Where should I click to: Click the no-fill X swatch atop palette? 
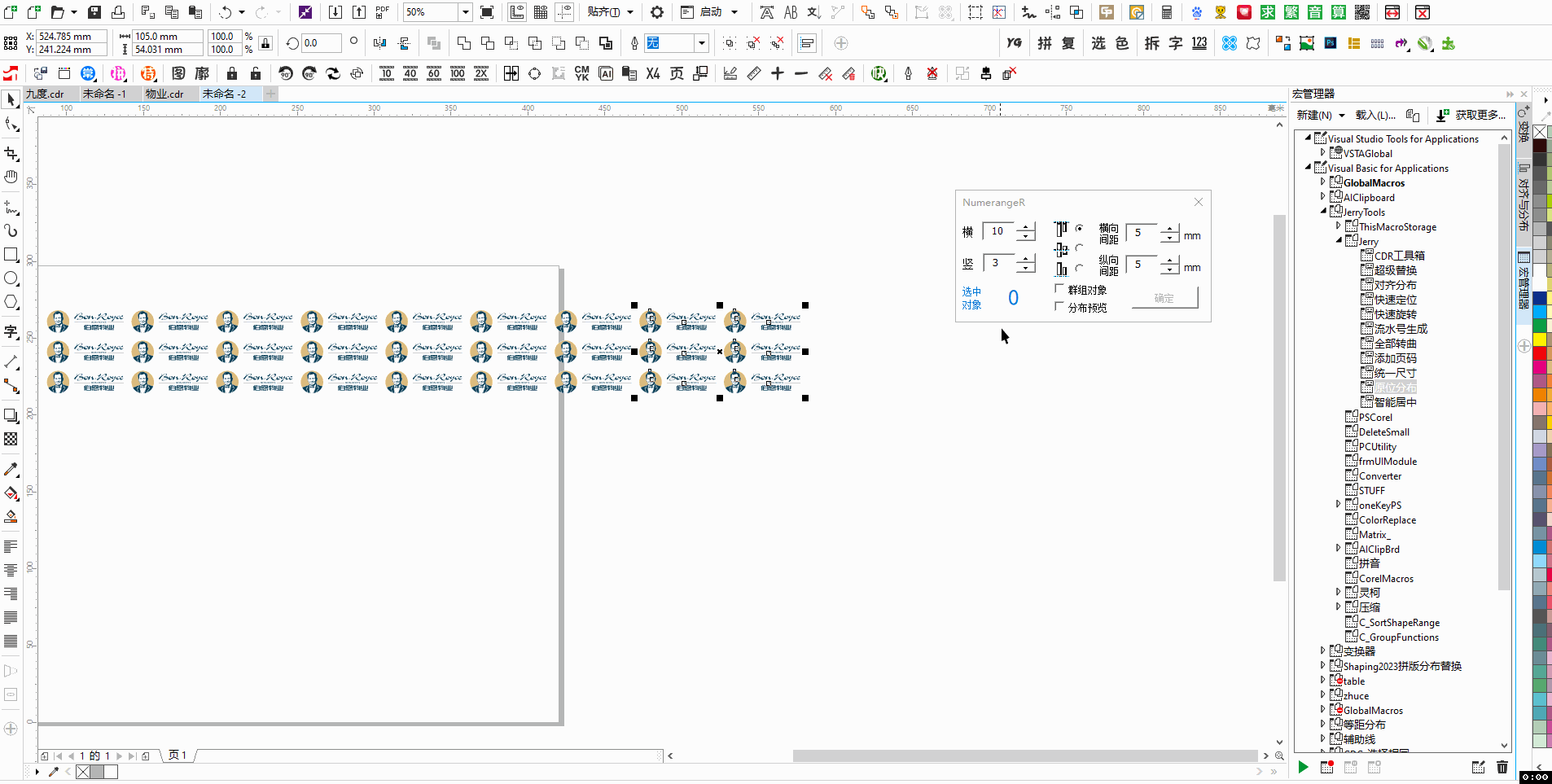1540,131
